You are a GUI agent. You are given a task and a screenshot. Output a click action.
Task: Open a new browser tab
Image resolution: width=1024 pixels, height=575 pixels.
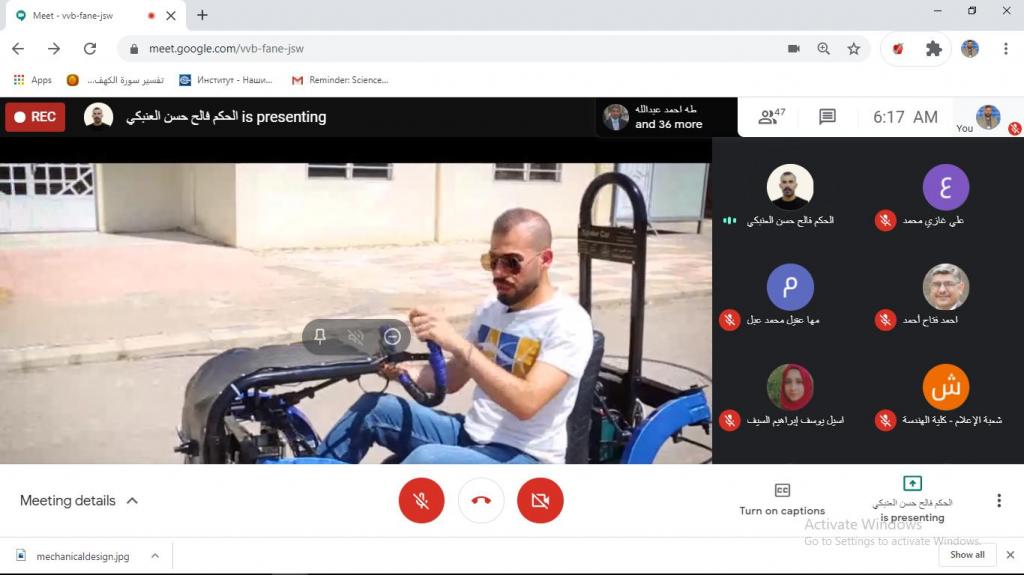coord(203,15)
